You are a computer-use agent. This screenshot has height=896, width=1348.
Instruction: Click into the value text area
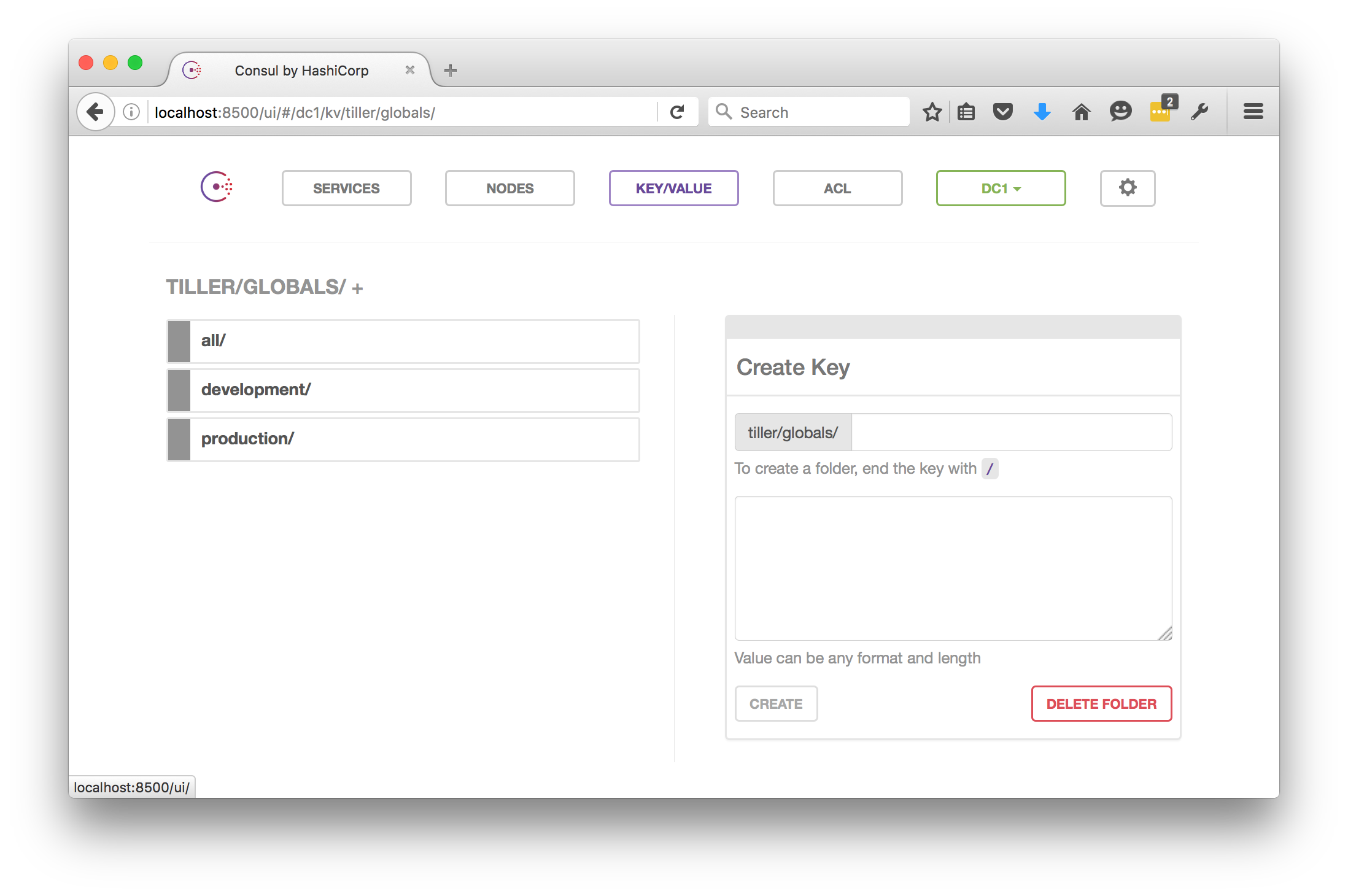953,568
